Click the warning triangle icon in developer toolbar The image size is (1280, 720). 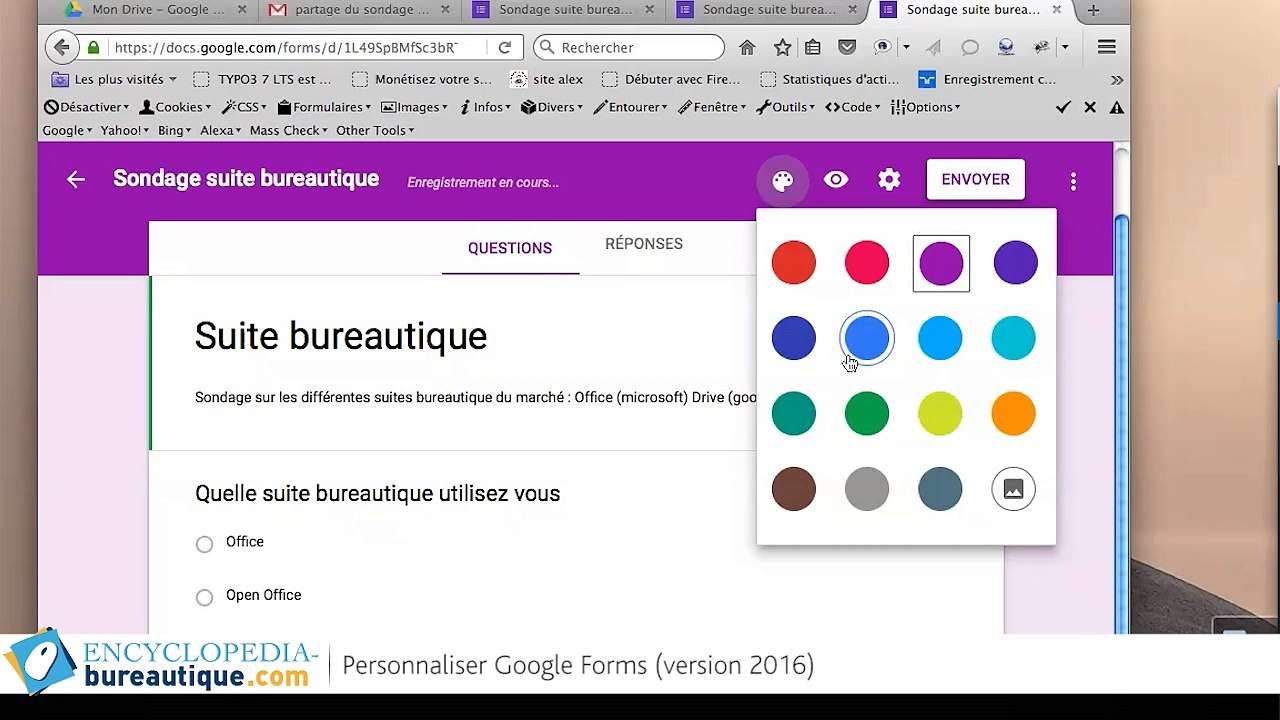click(1117, 107)
